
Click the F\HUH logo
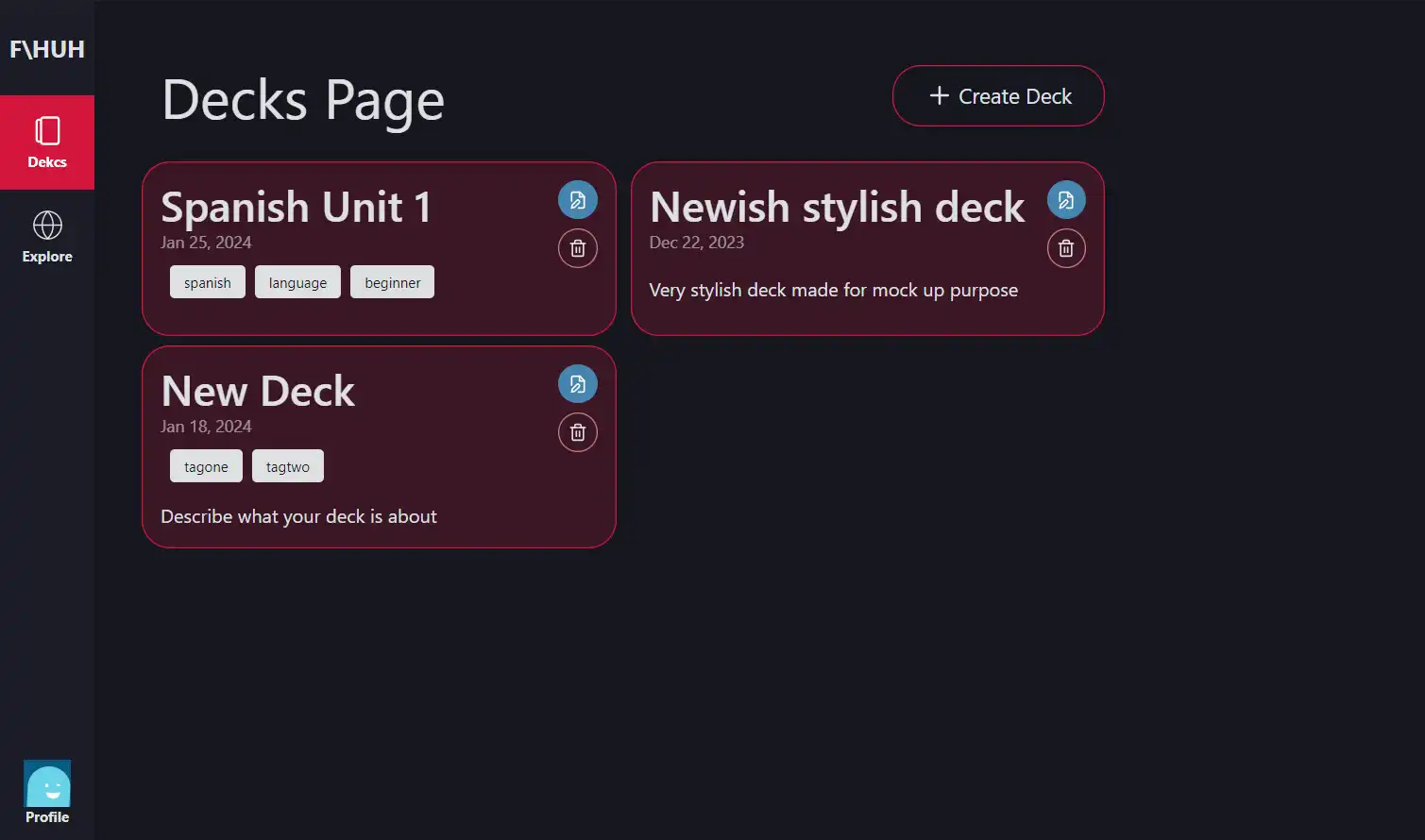(x=46, y=49)
